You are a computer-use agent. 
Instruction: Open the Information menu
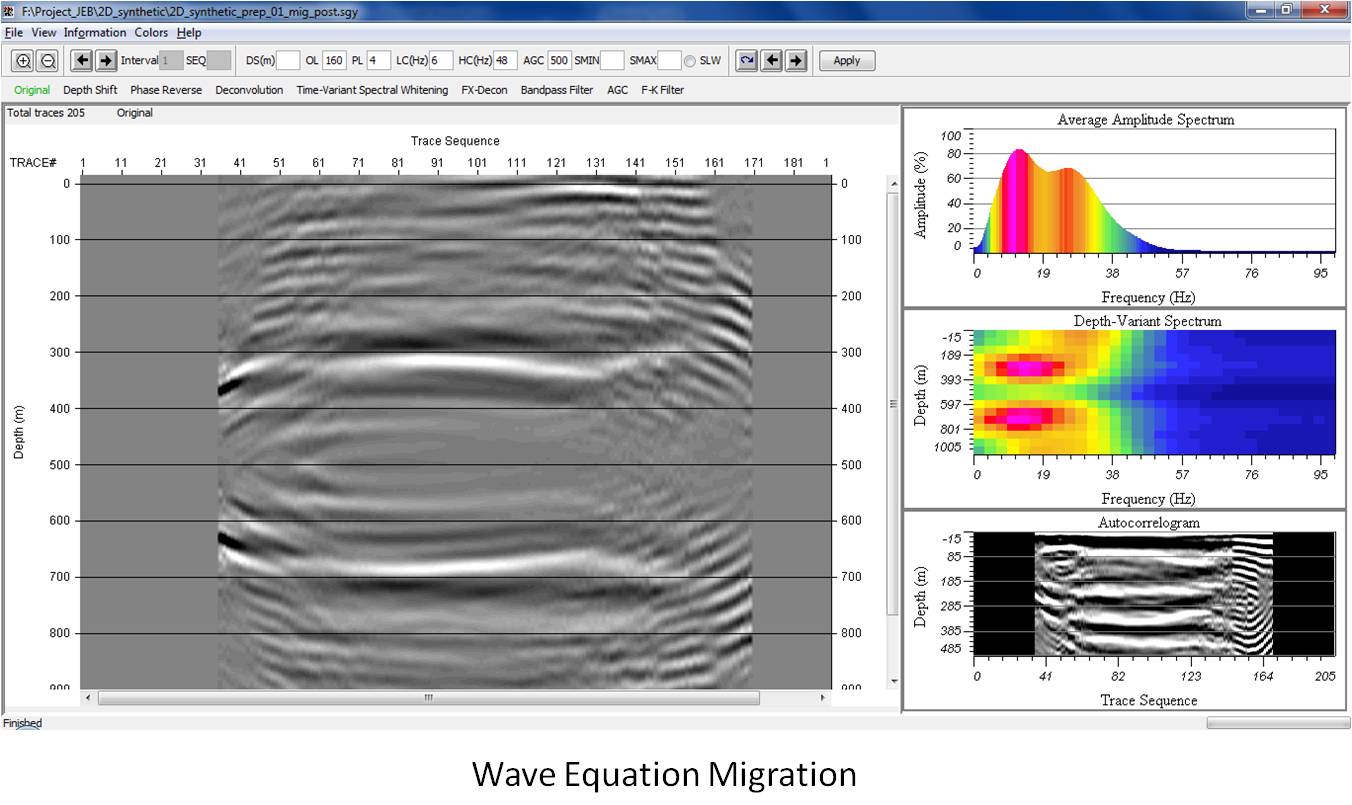[x=95, y=33]
